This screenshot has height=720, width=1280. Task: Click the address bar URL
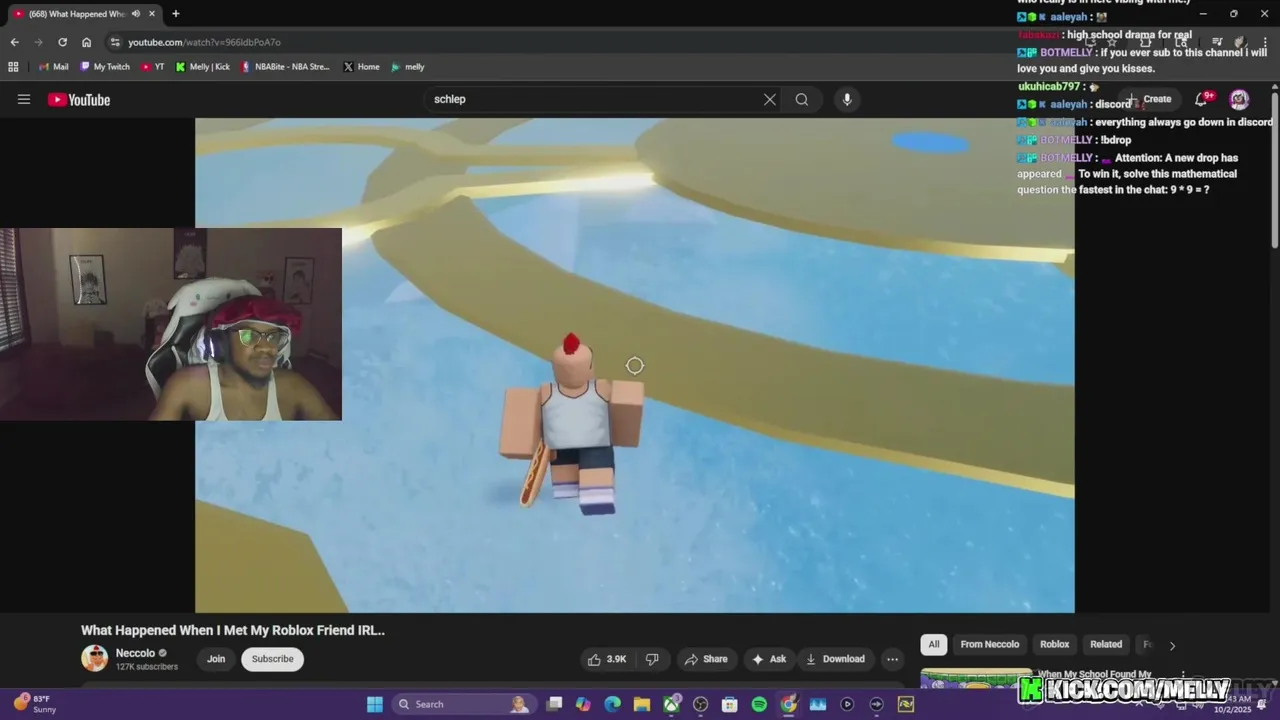coord(204,42)
